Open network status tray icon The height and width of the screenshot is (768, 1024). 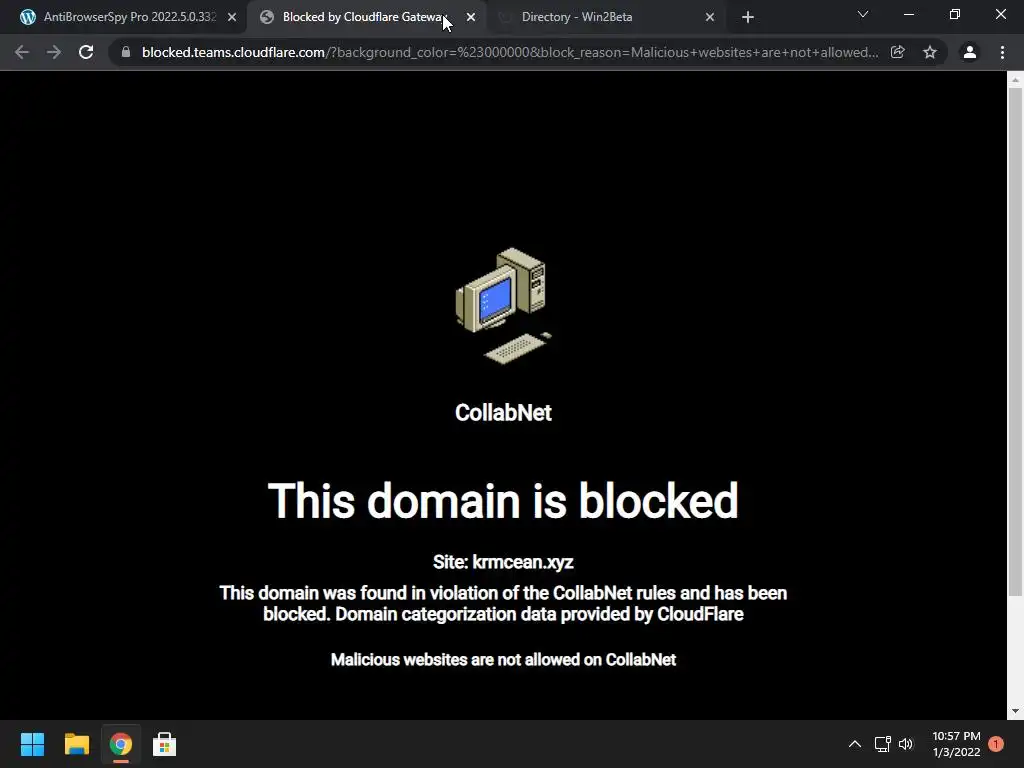pos(882,744)
